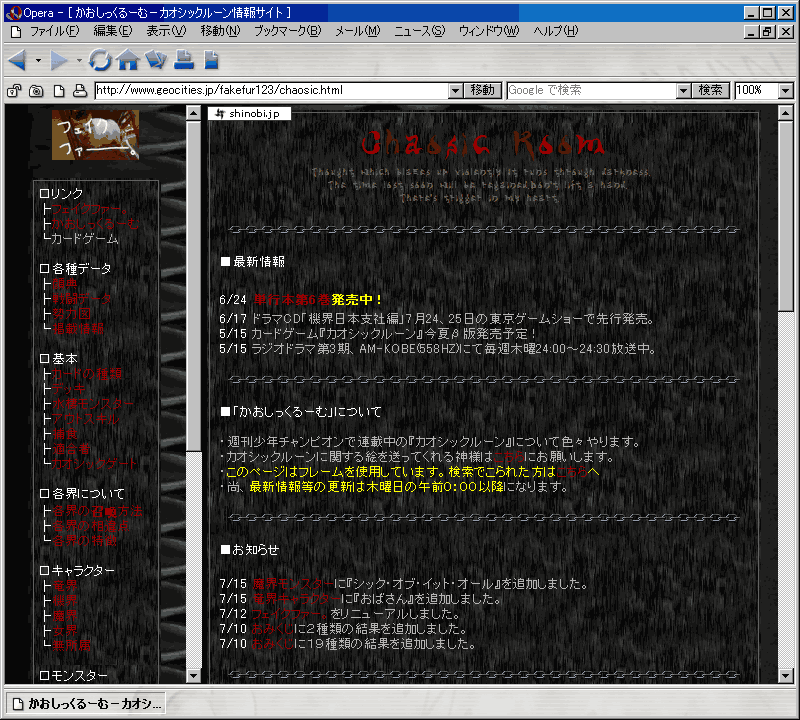Screen dimensions: 800x720
Task: Print the page using the large printer icon
Action: pyautogui.click(x=184, y=60)
